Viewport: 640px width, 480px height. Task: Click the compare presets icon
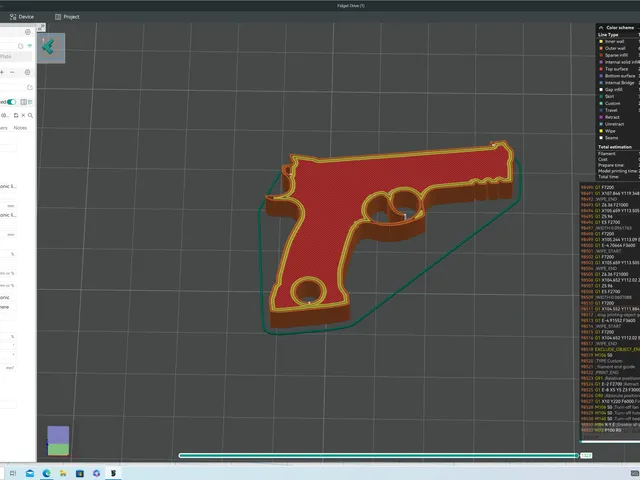(24, 102)
